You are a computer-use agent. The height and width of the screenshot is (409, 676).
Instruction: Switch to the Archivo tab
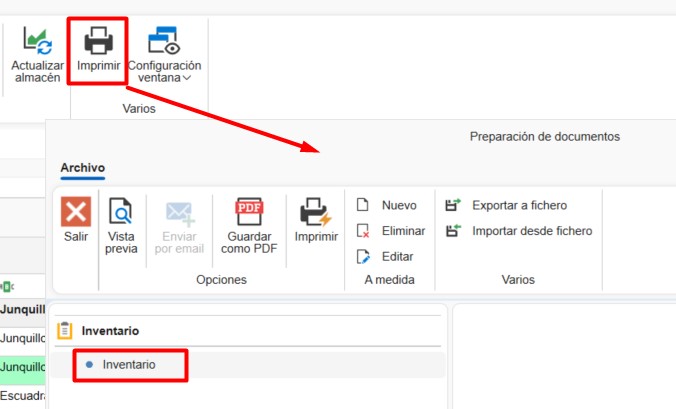point(83,167)
